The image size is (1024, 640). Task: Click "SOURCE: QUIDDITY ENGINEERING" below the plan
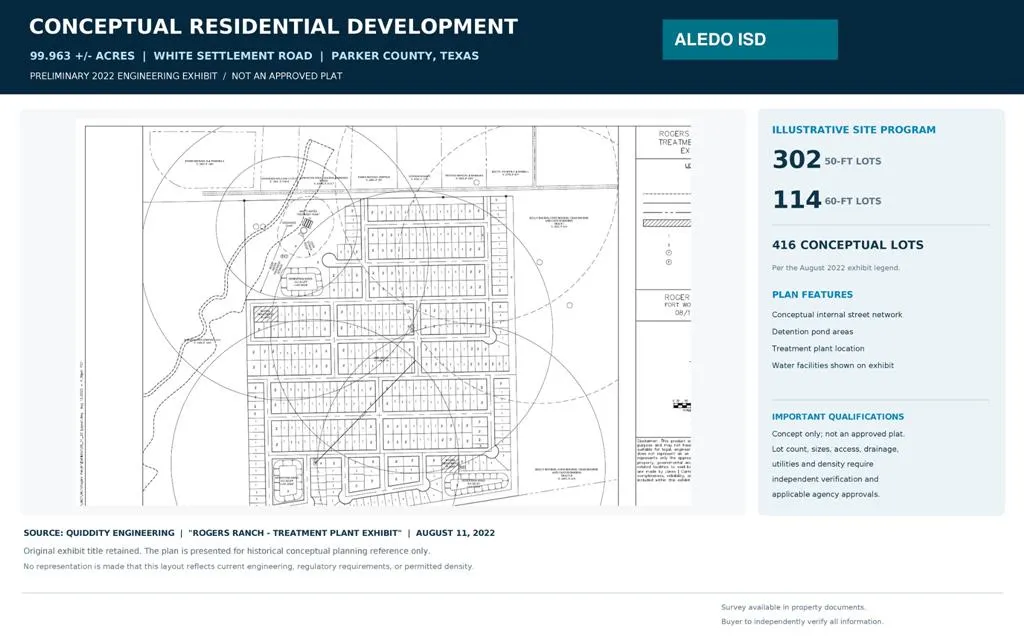point(99,533)
